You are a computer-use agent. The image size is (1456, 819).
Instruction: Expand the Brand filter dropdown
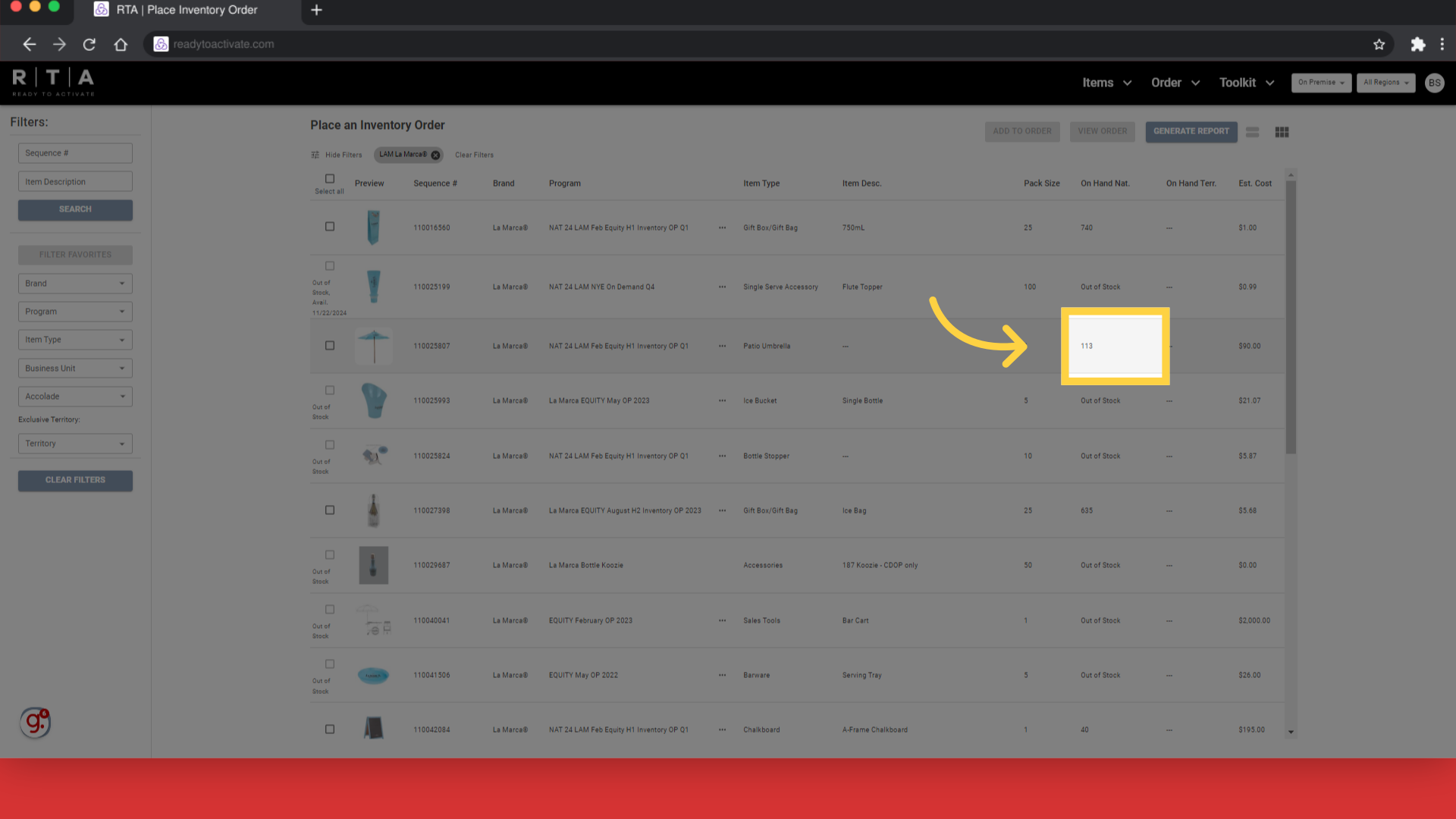[75, 284]
